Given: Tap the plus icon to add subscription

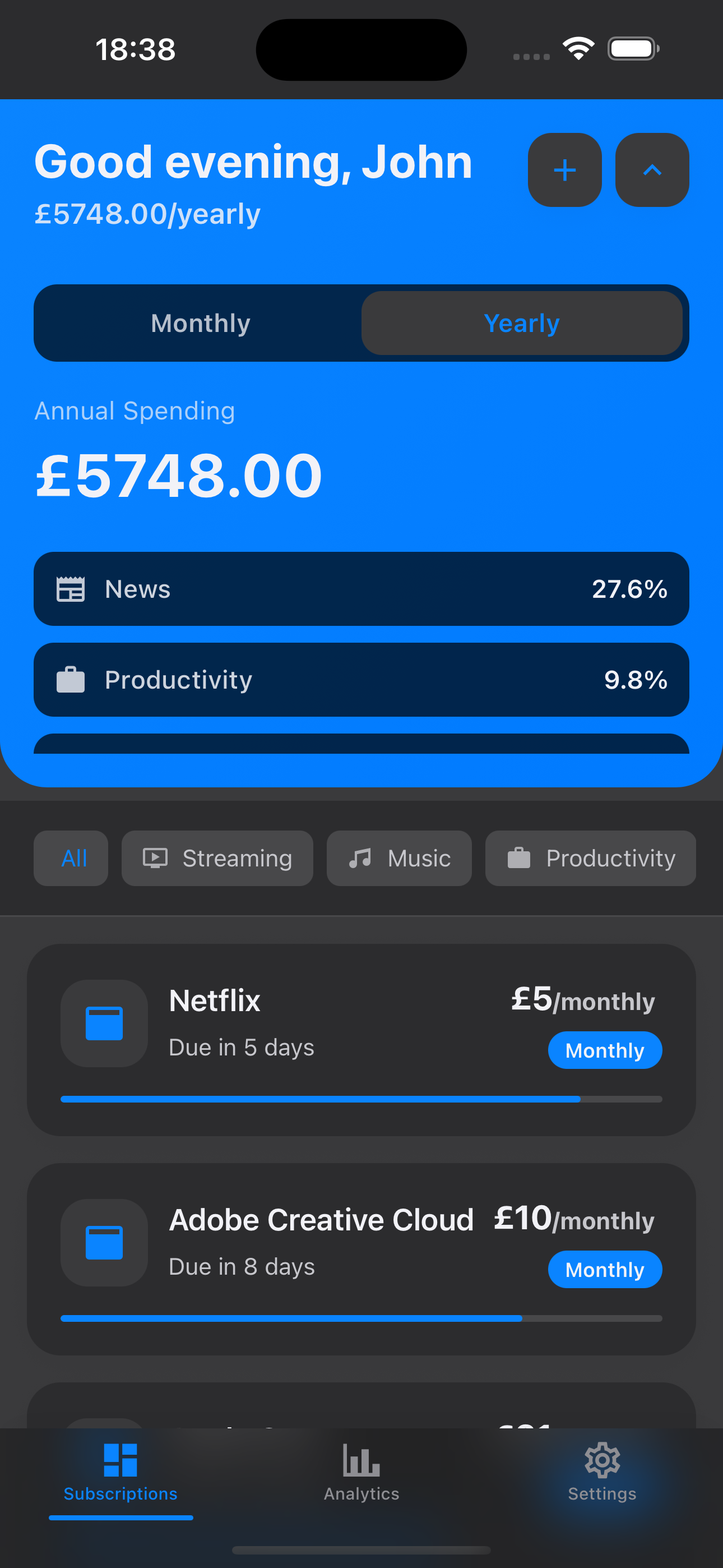Looking at the screenshot, I should (564, 170).
